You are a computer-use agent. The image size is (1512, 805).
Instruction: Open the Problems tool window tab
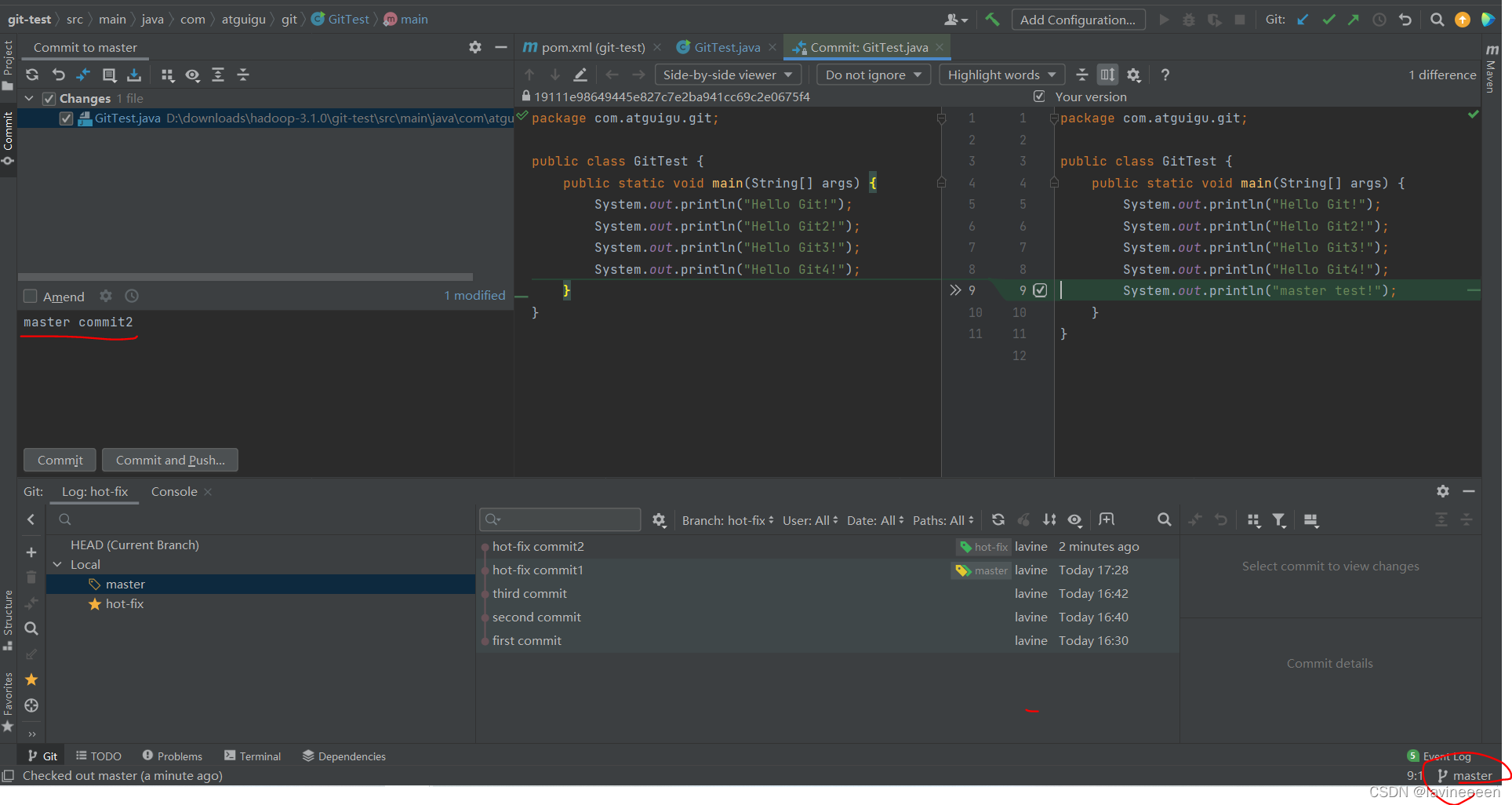coord(173,756)
